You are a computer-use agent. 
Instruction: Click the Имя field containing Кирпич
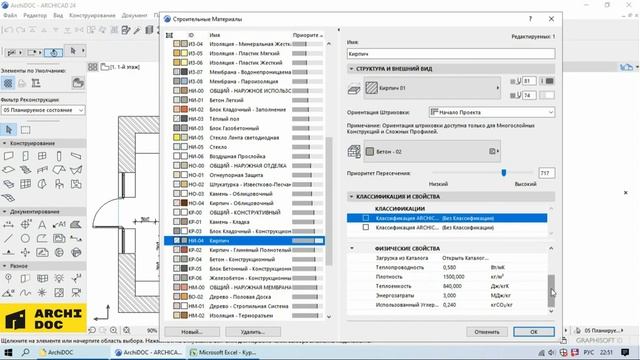click(451, 53)
